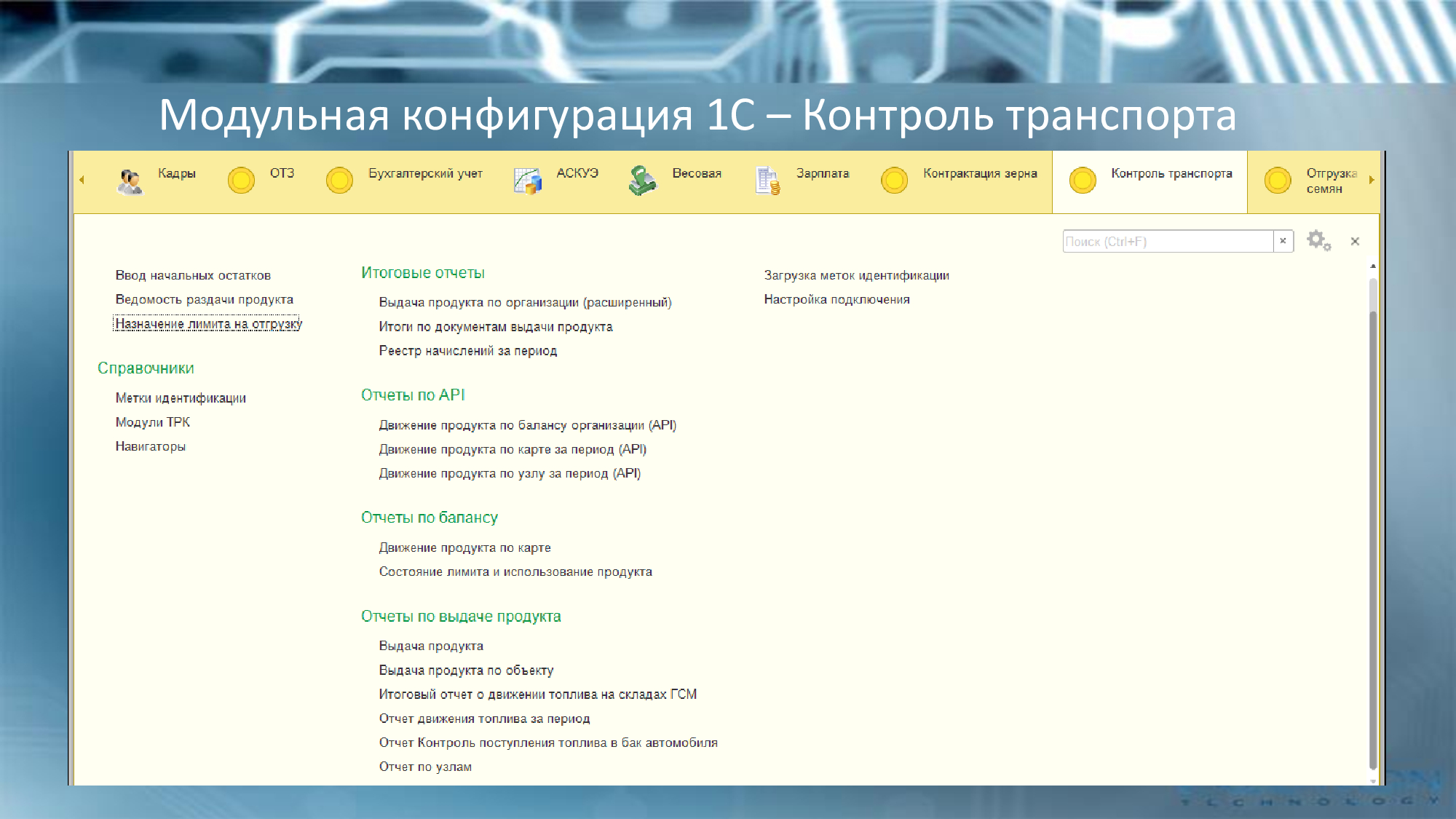1456x819 pixels.
Task: Open Модули ТРК reference
Action: 153,422
